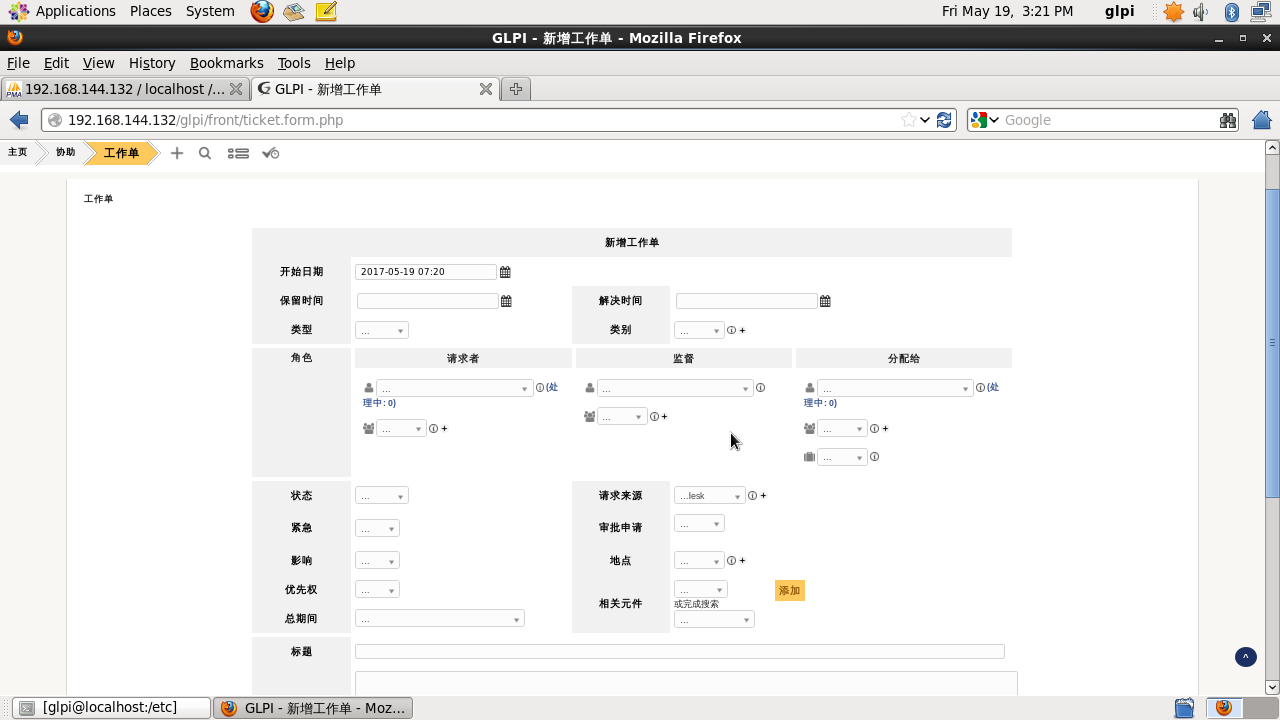Viewport: 1280px width, 720px height.
Task: Click into the 标题 text field
Action: (679, 652)
